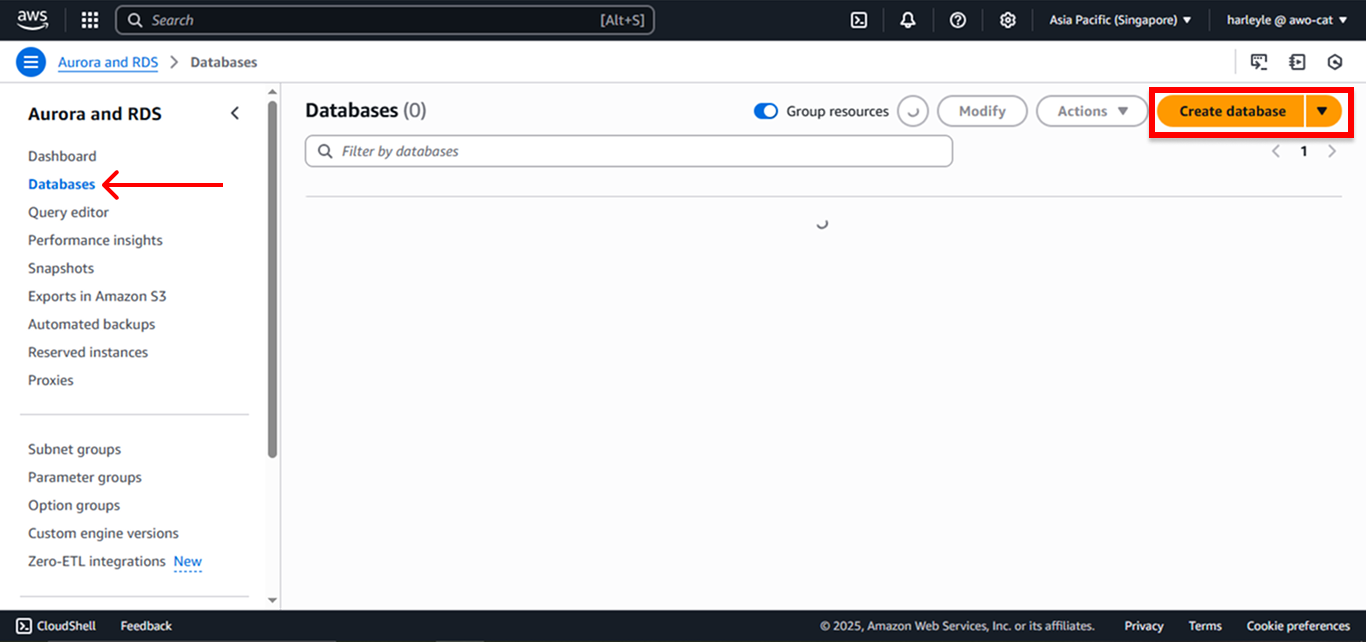Open Exports in Amazon S3
Screen dimensions: 1366x642
[97, 296]
